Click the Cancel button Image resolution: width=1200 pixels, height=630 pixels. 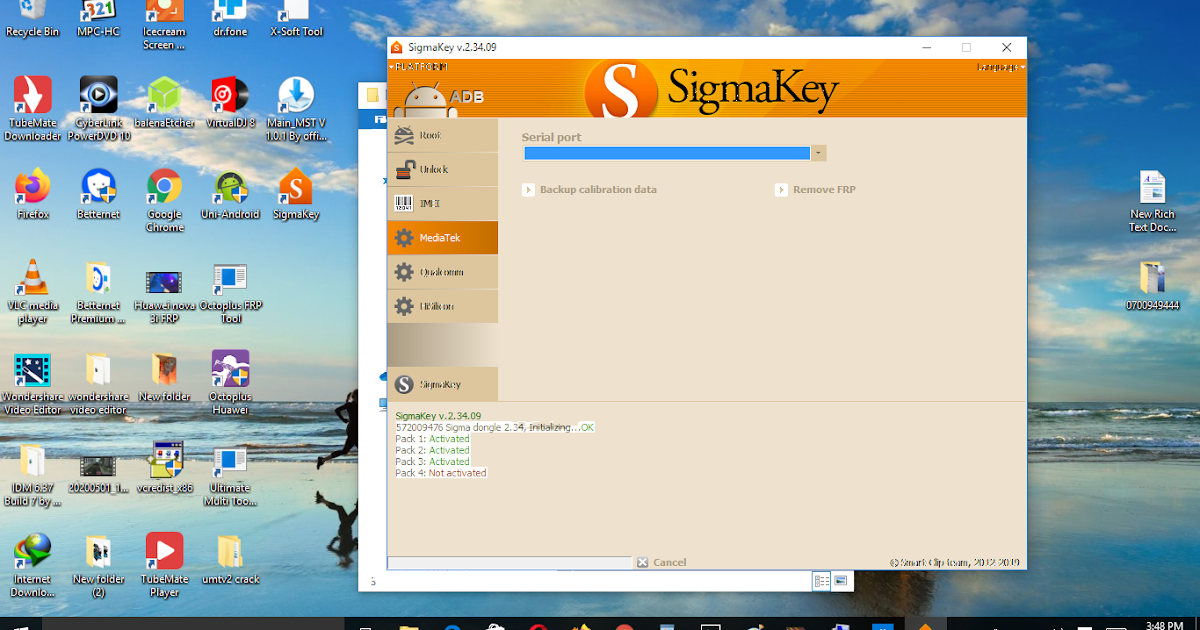click(662, 562)
